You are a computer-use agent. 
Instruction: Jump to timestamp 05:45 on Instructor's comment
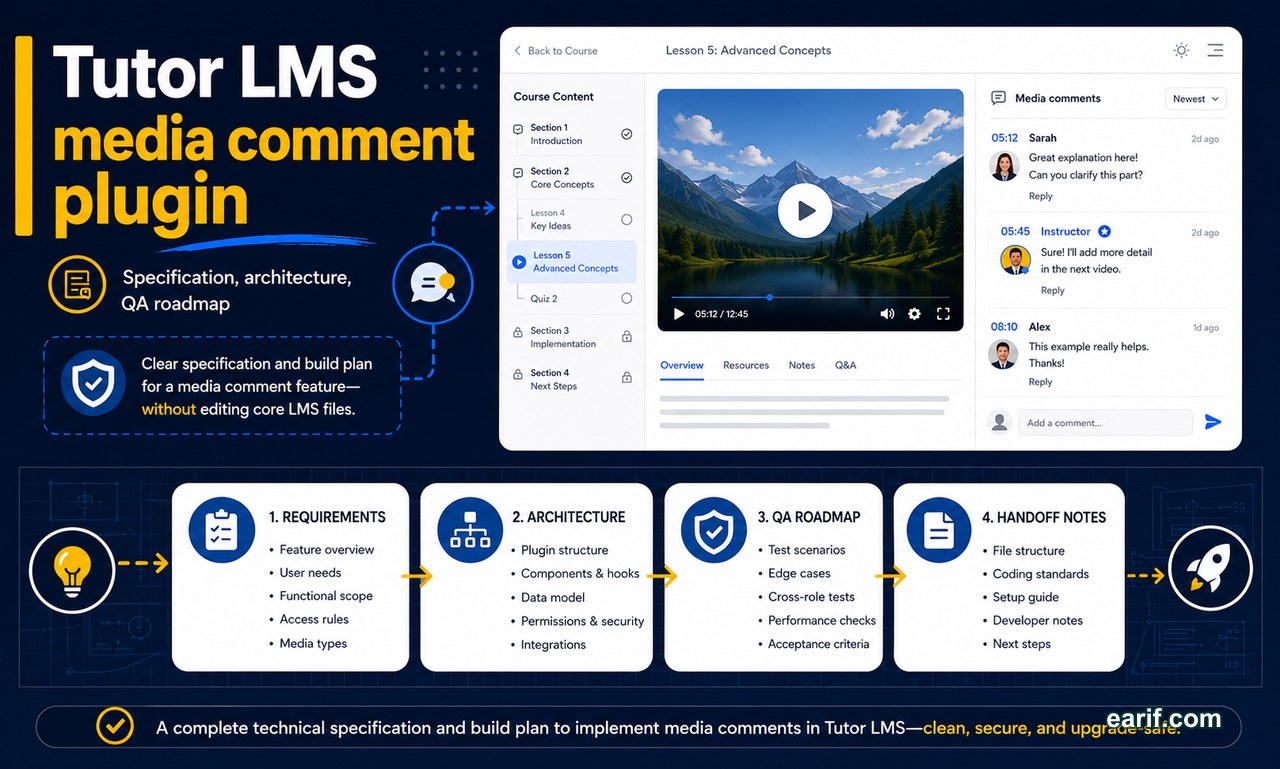pos(1016,231)
